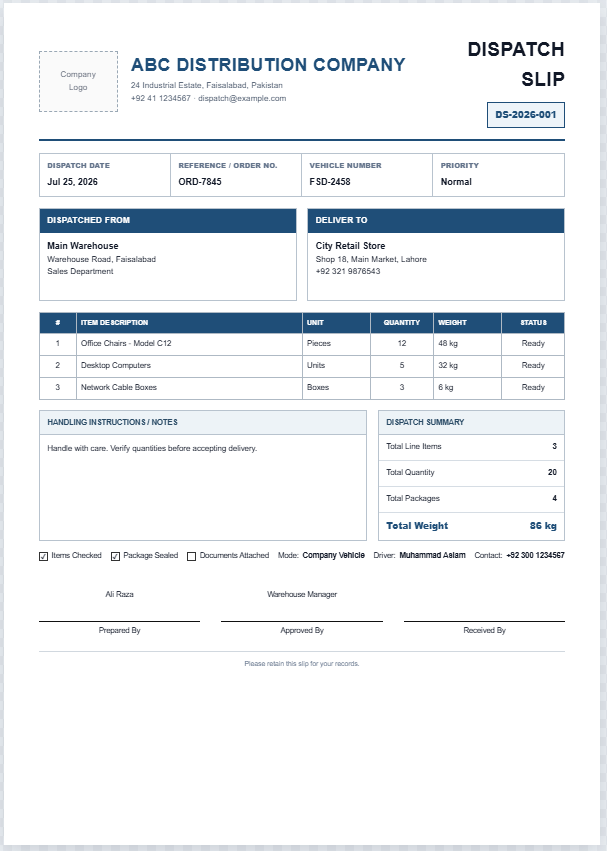Click the STATUS column header
The width and height of the screenshot is (607, 851).
pyautogui.click(x=533, y=322)
